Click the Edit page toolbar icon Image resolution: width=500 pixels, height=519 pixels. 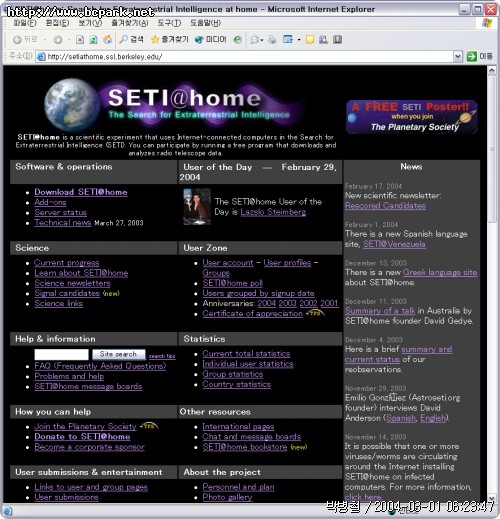click(288, 40)
